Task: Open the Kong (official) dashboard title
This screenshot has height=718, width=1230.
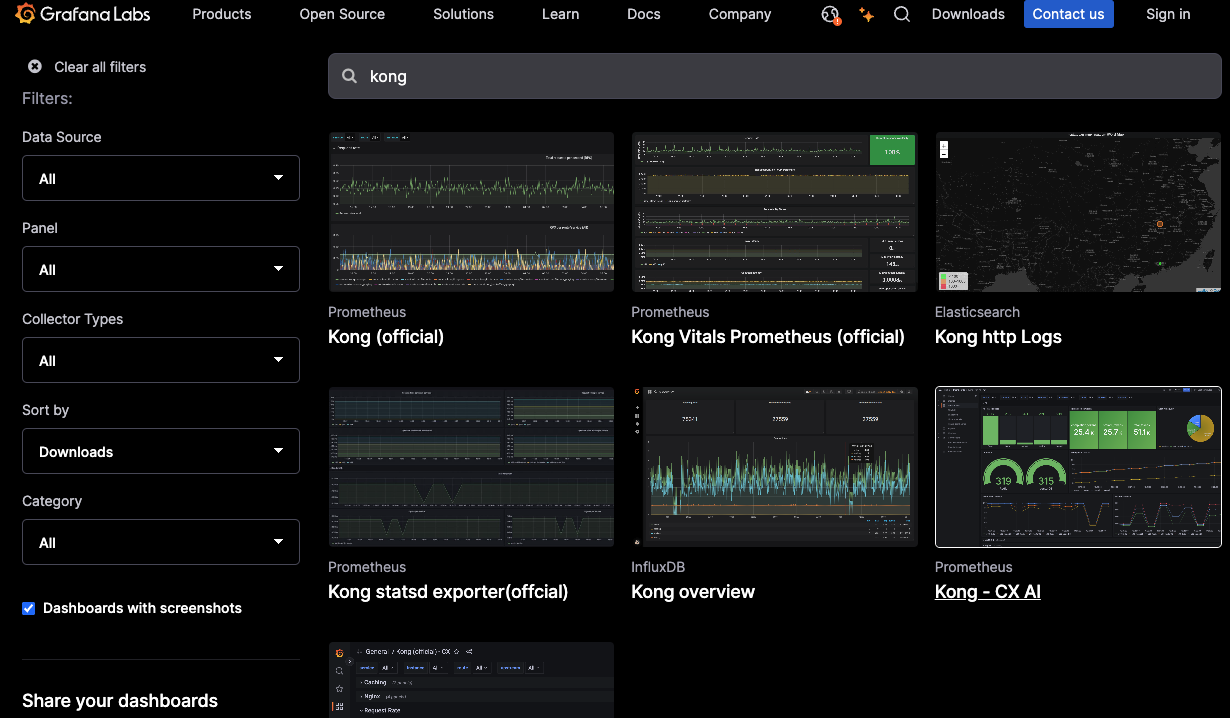Action: (386, 337)
